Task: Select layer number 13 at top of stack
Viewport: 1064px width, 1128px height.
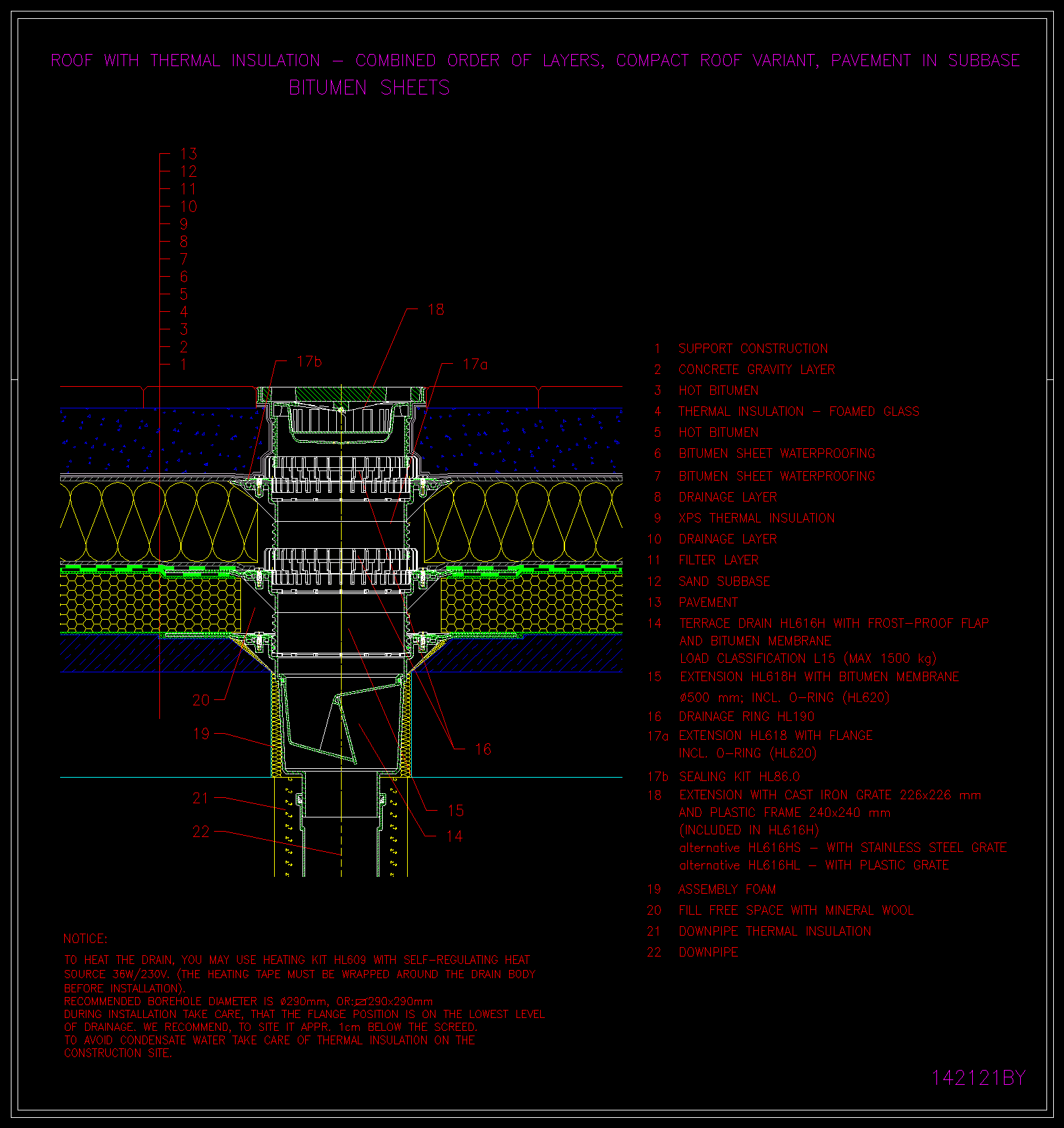Action: coord(188,154)
